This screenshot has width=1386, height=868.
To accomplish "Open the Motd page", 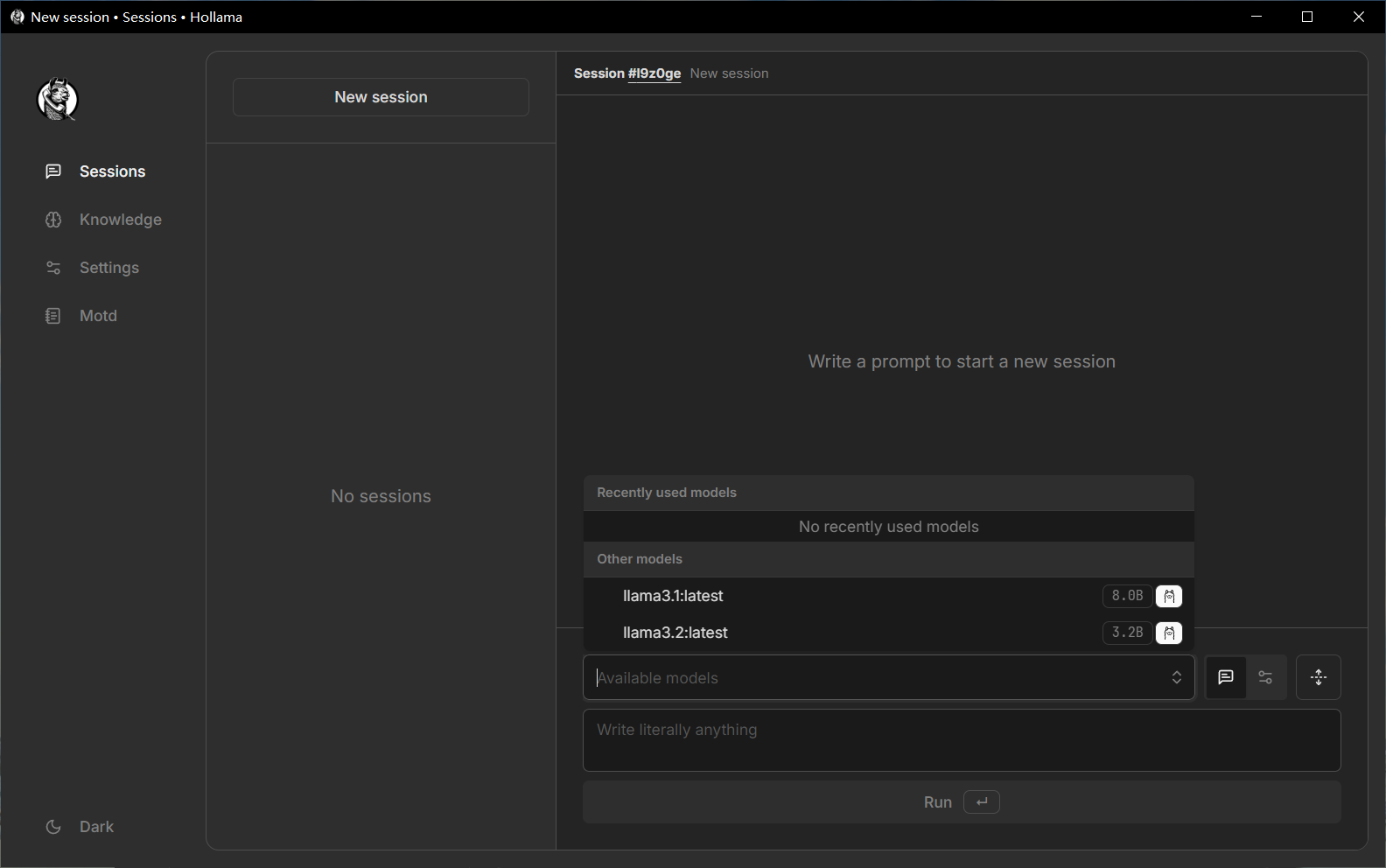I will coord(81,316).
